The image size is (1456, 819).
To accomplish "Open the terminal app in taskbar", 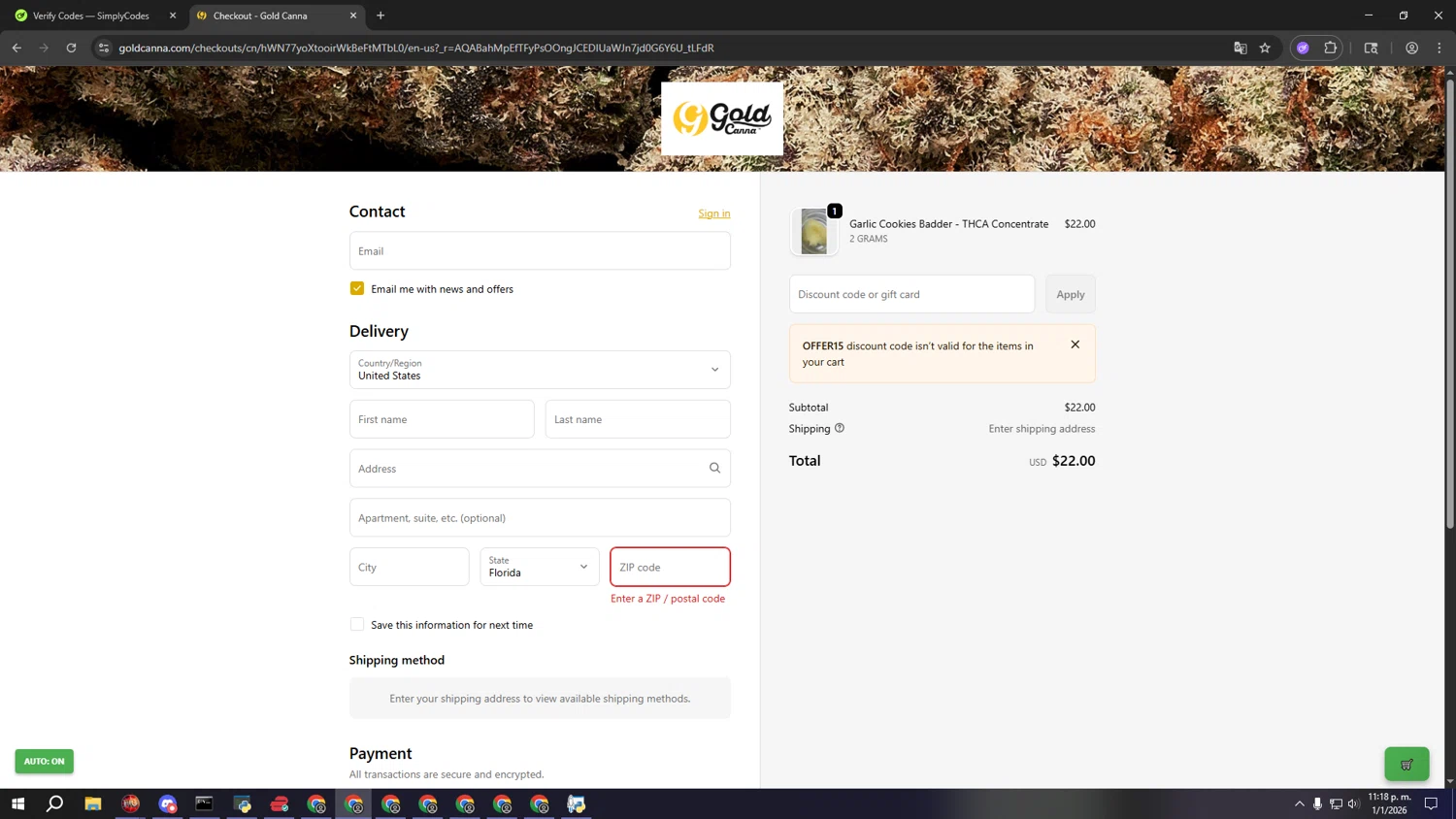I will pyautogui.click(x=204, y=803).
